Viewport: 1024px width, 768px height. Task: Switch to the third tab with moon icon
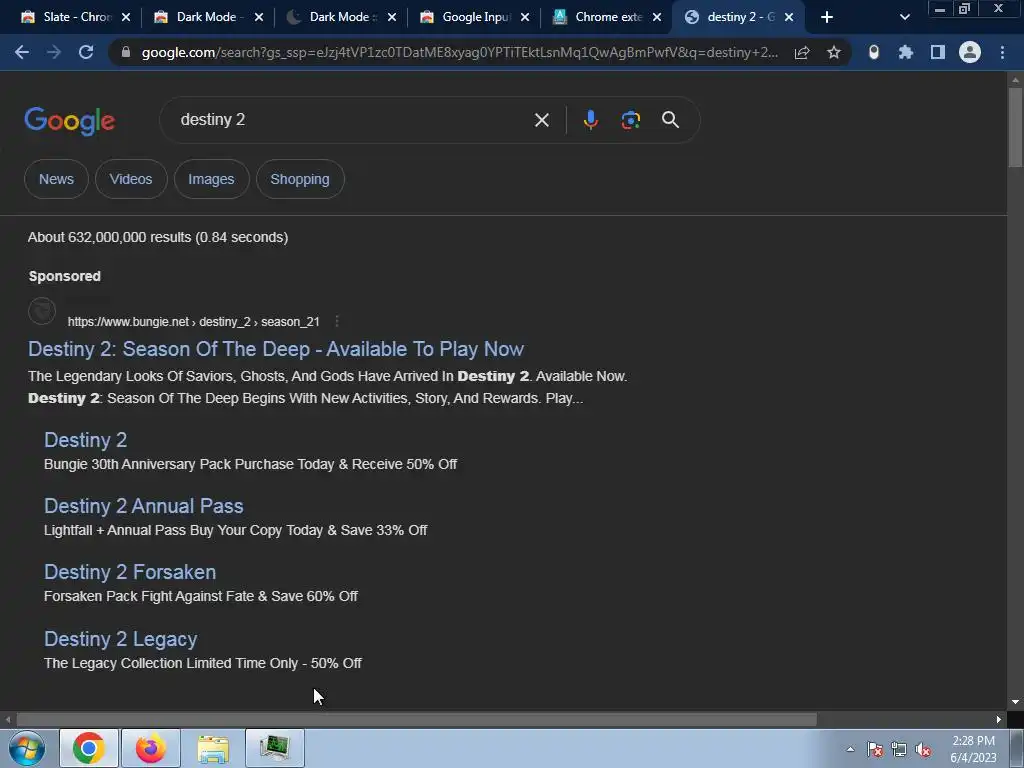pos(333,17)
